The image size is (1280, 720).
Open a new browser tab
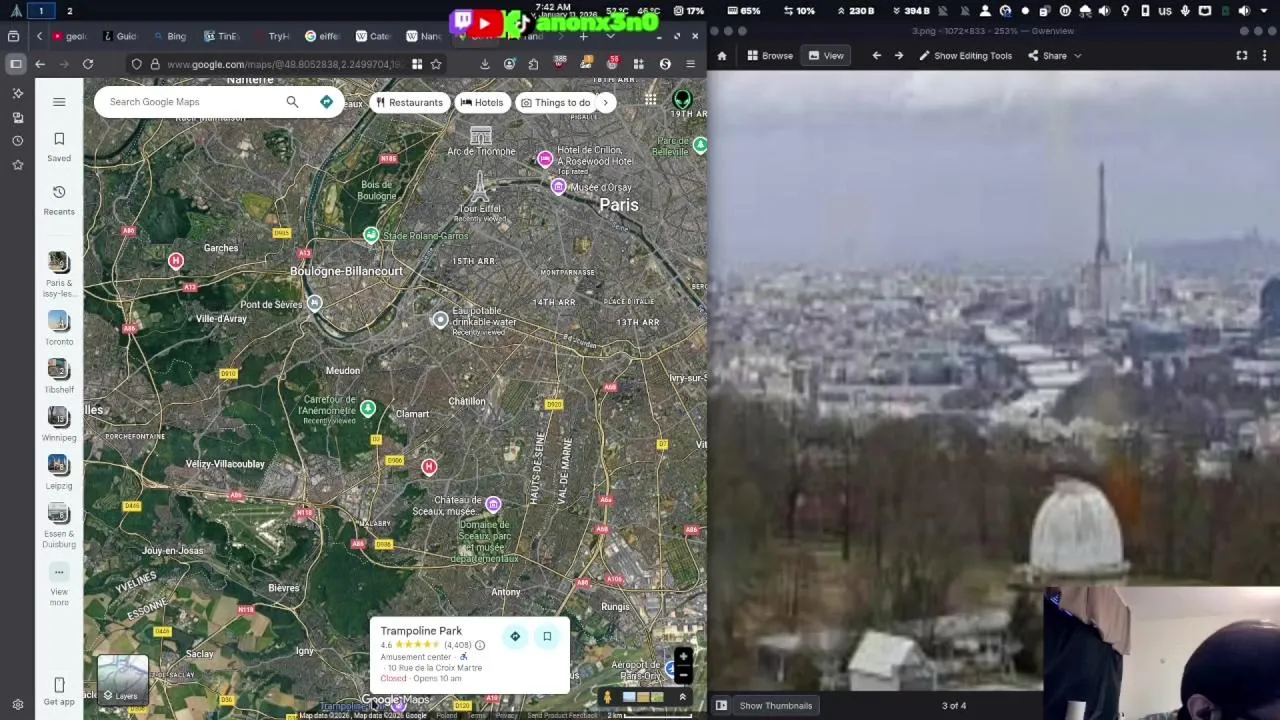tap(583, 36)
